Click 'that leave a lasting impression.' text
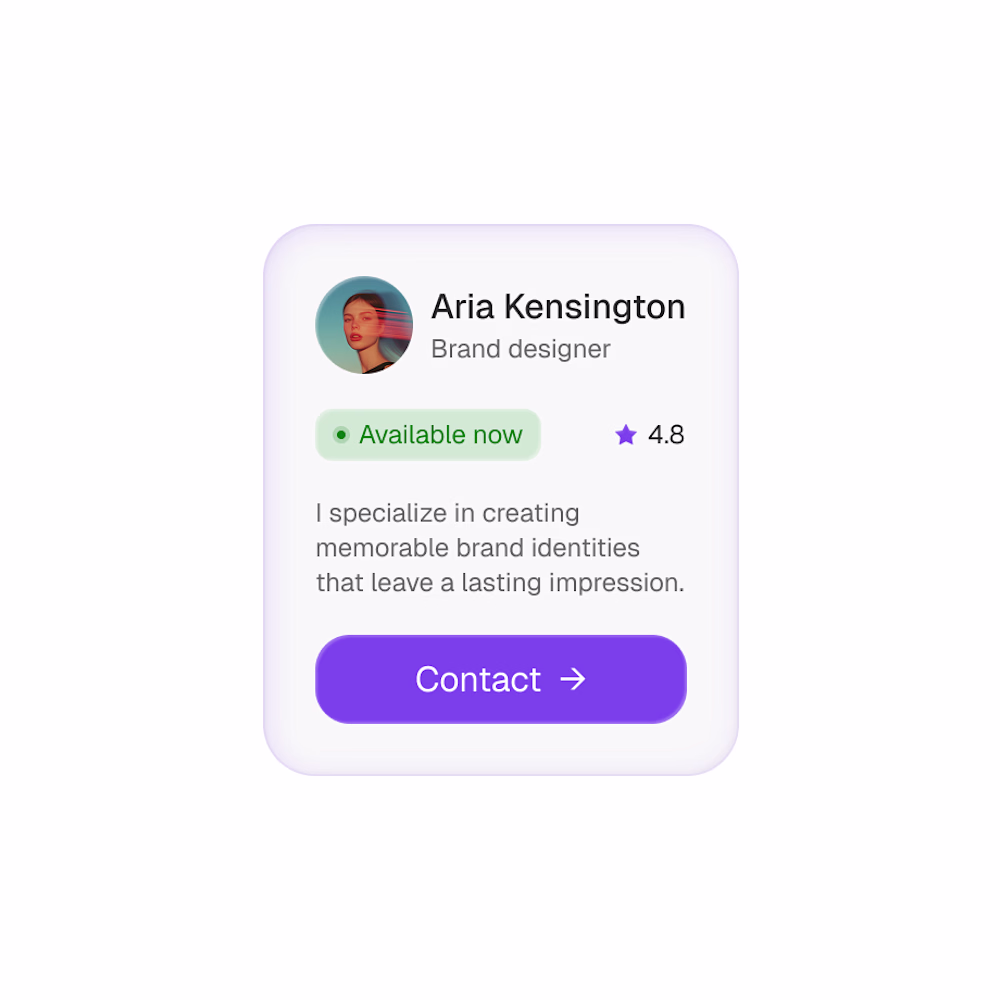 (500, 583)
